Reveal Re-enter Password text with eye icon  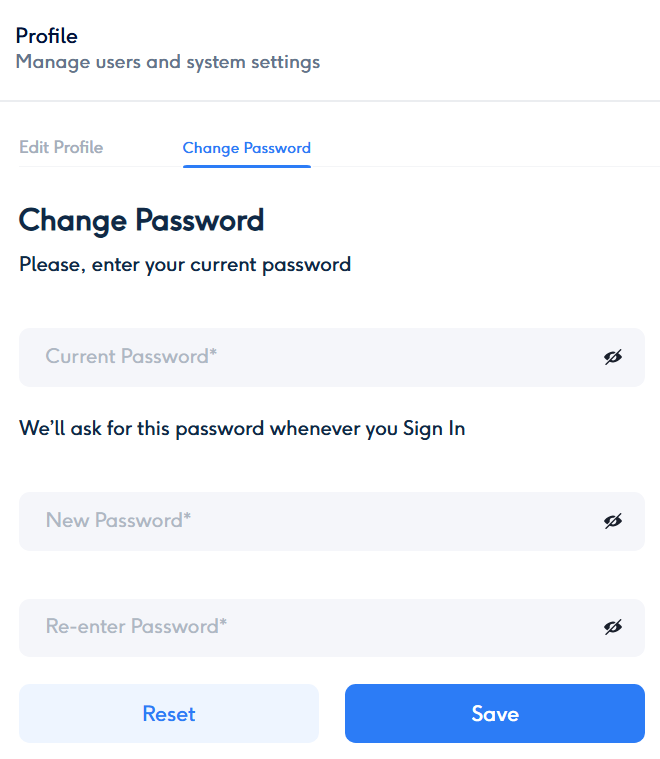point(613,627)
